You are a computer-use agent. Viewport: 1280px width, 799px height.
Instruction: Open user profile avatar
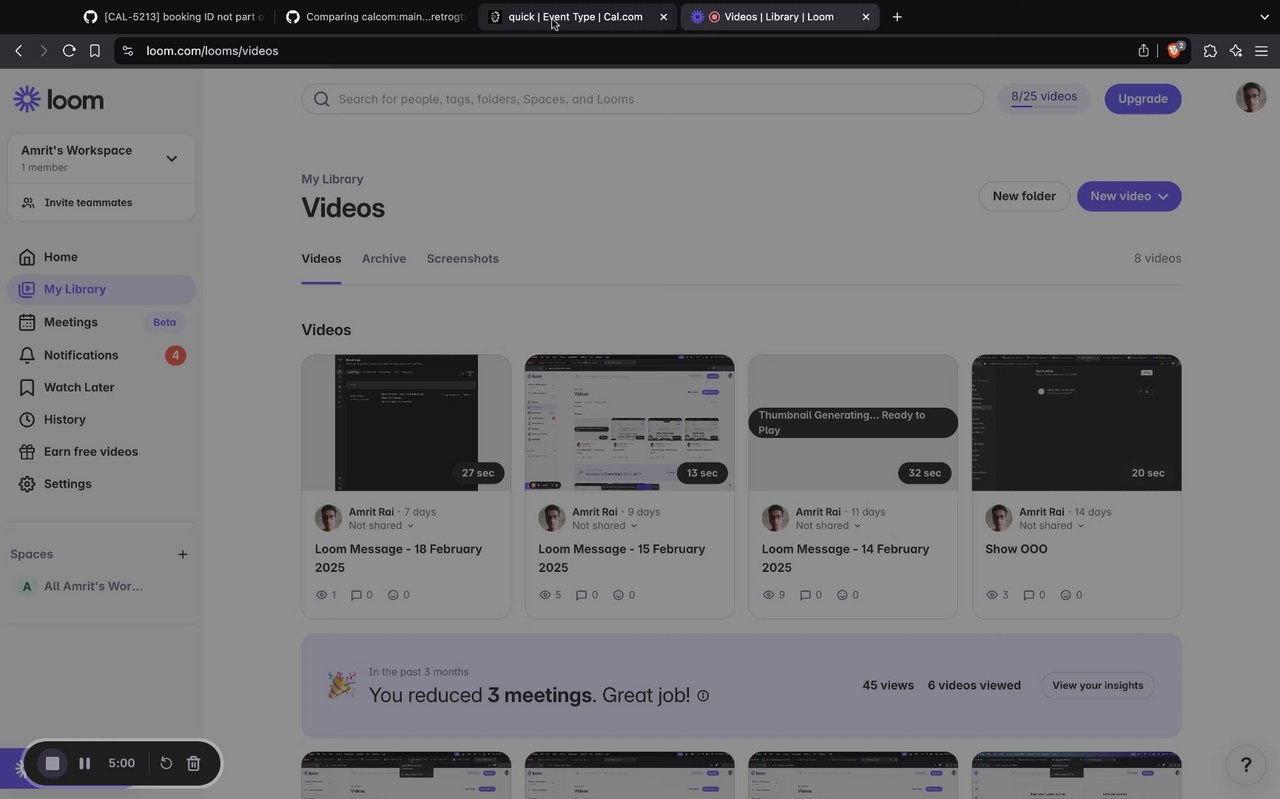click(x=1251, y=97)
